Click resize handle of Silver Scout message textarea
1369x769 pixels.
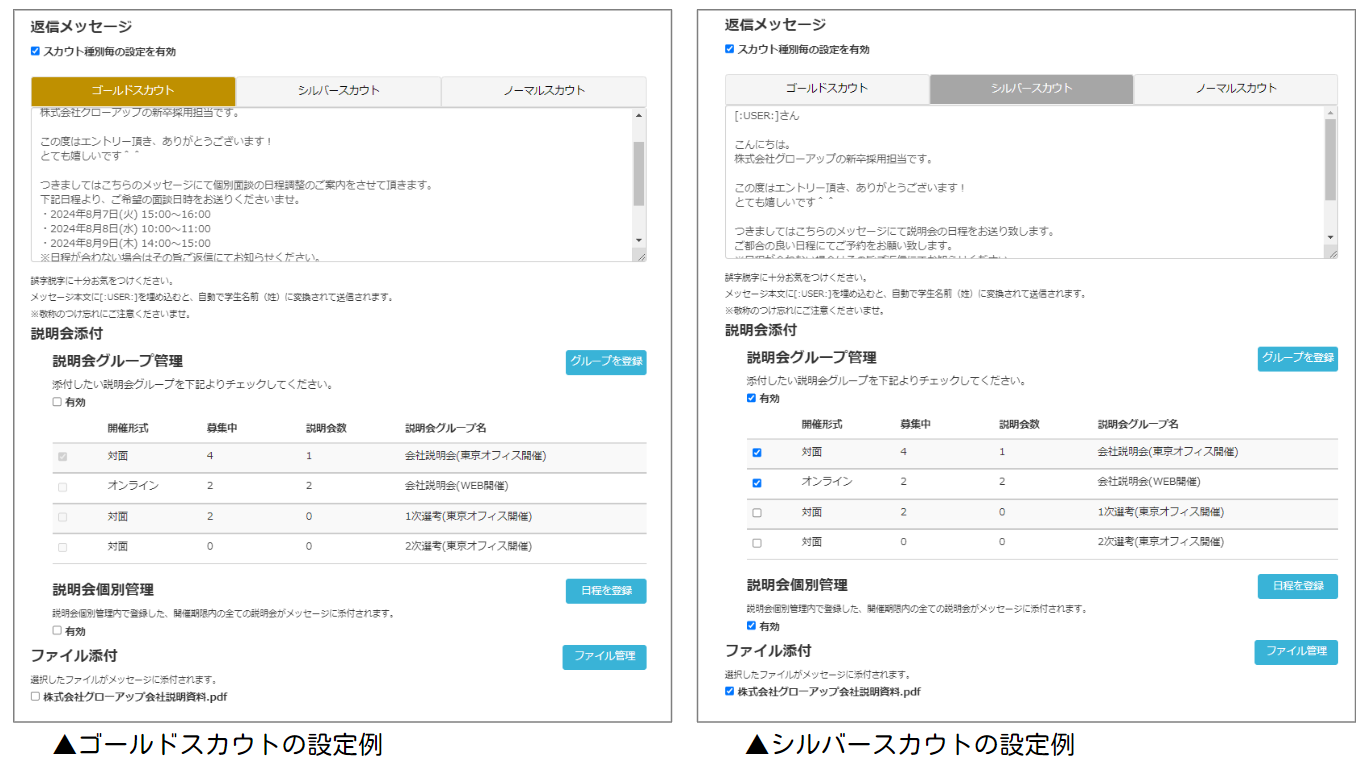[x=1330, y=252]
